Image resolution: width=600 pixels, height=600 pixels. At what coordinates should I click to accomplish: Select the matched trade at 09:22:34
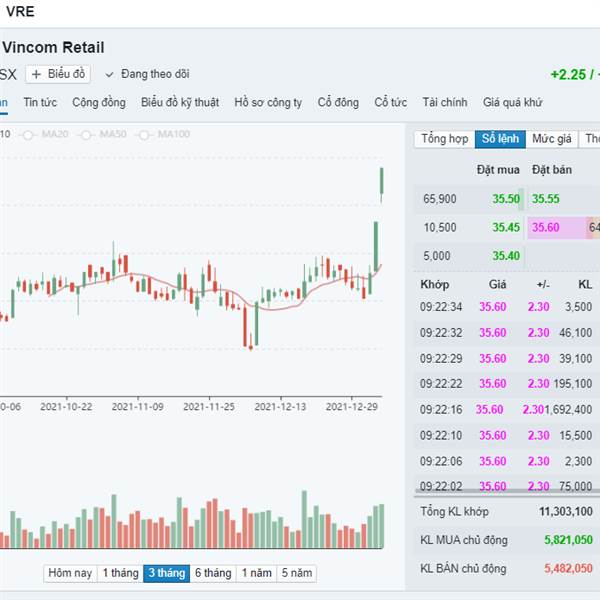point(506,307)
